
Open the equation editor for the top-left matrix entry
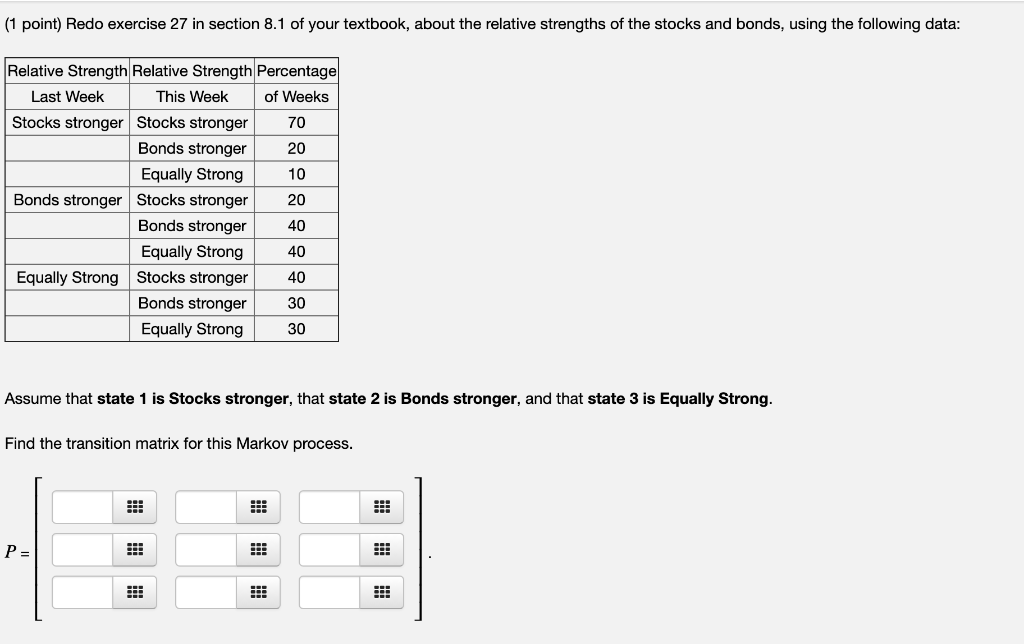click(136, 507)
